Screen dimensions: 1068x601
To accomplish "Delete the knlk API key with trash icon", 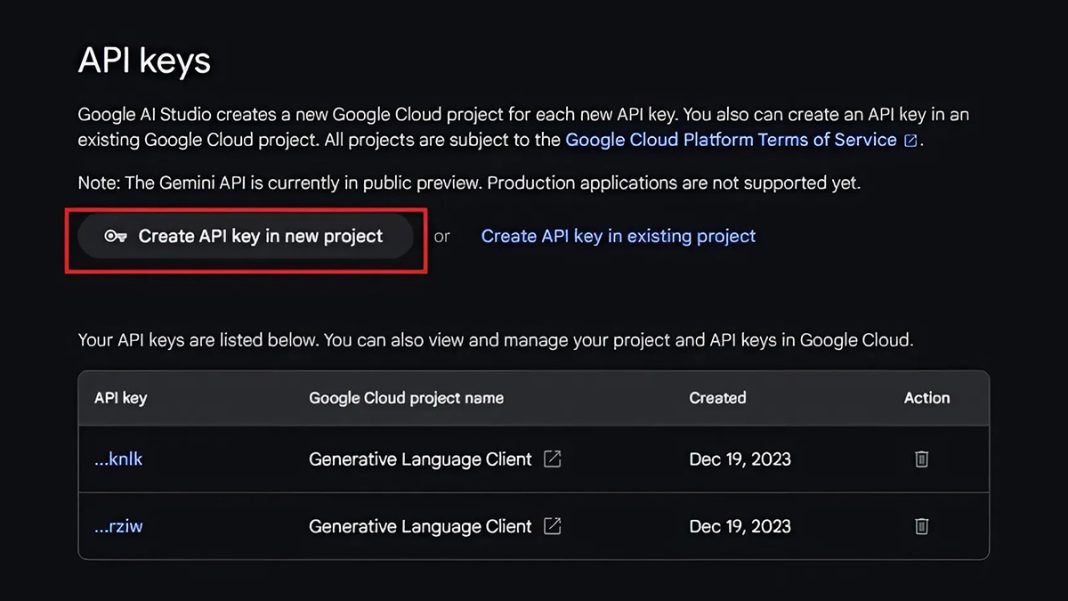I will coord(922,459).
